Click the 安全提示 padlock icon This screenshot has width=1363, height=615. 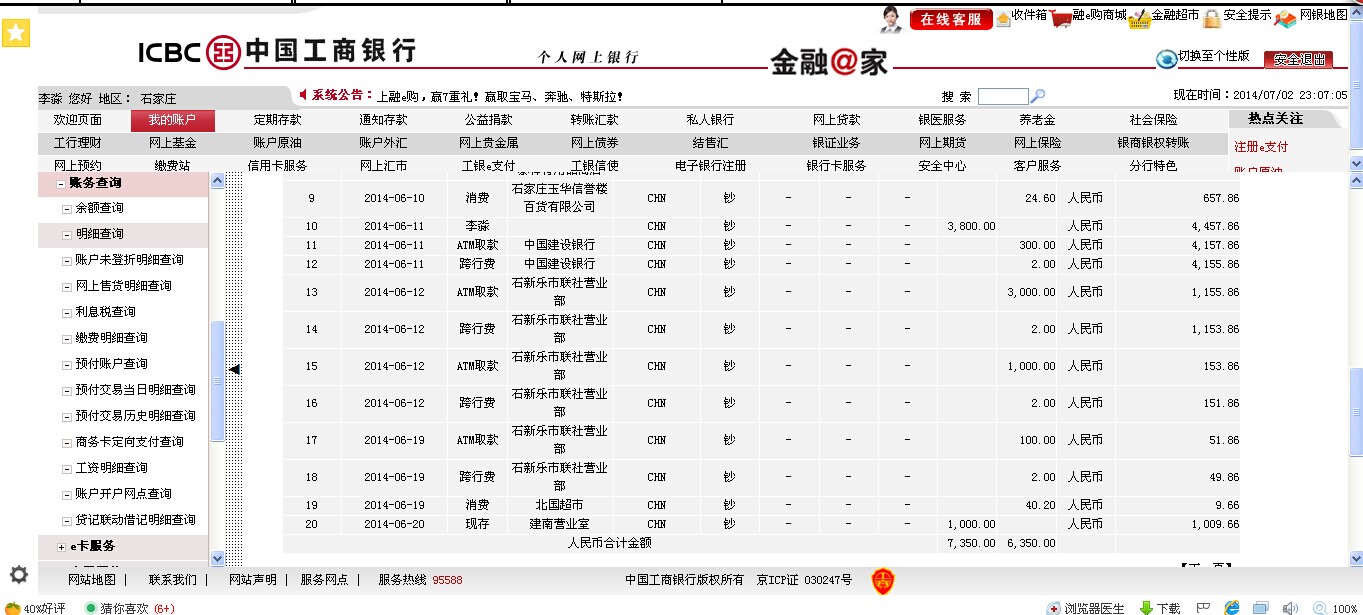(x=1211, y=19)
